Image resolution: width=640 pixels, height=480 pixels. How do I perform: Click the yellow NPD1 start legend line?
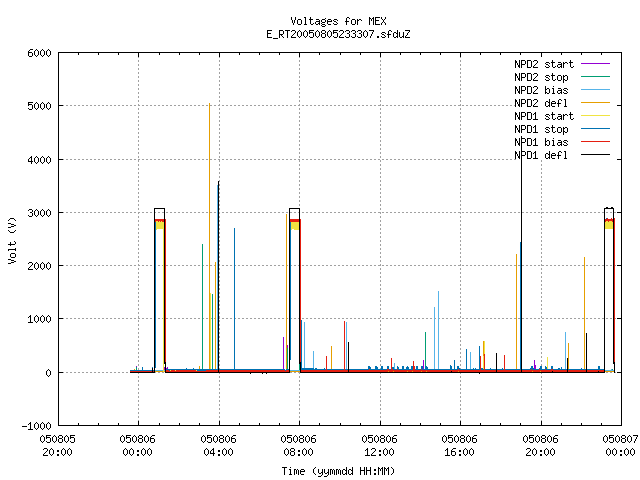pos(595,116)
